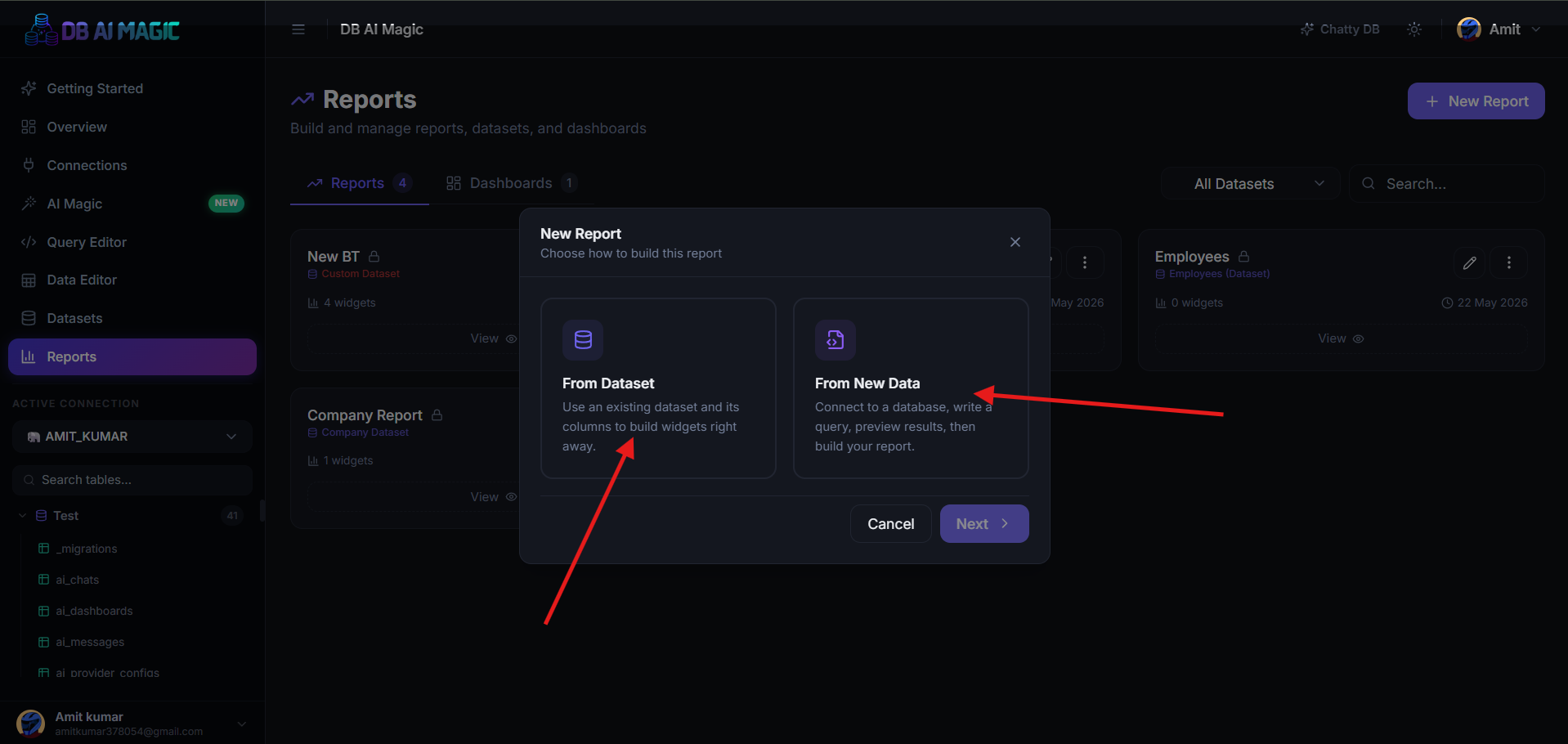Screen dimensions: 1568x744
Task: Choose the From Dataset option card
Action: click(x=658, y=388)
